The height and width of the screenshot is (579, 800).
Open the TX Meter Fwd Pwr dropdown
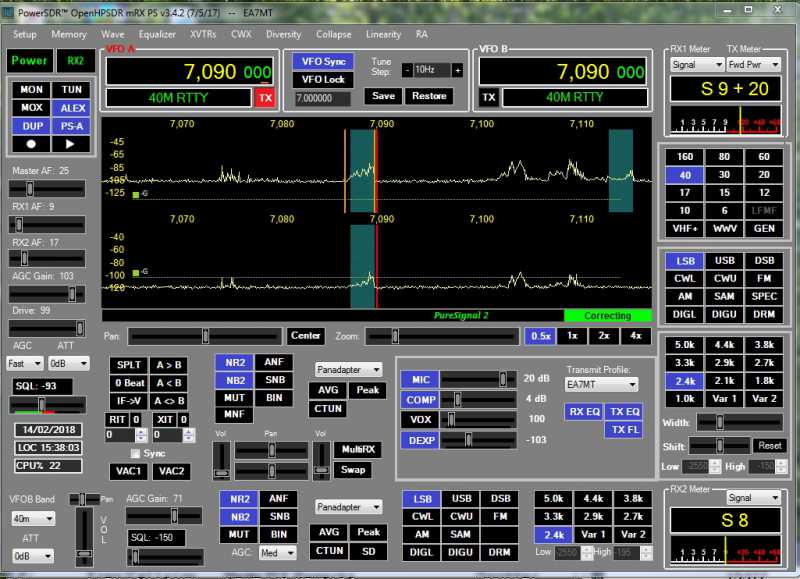[754, 65]
